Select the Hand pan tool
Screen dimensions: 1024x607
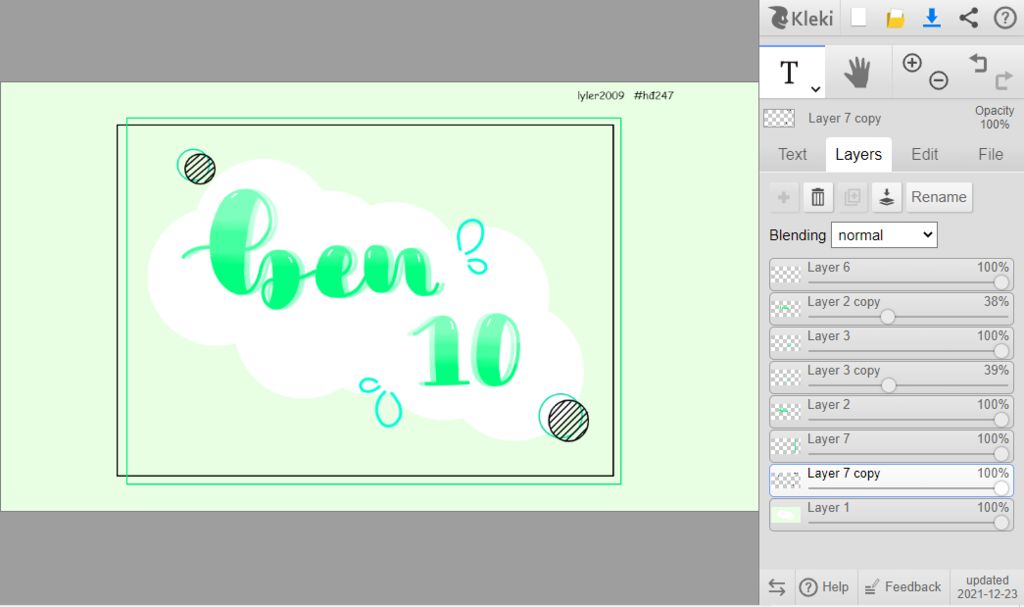[x=857, y=72]
